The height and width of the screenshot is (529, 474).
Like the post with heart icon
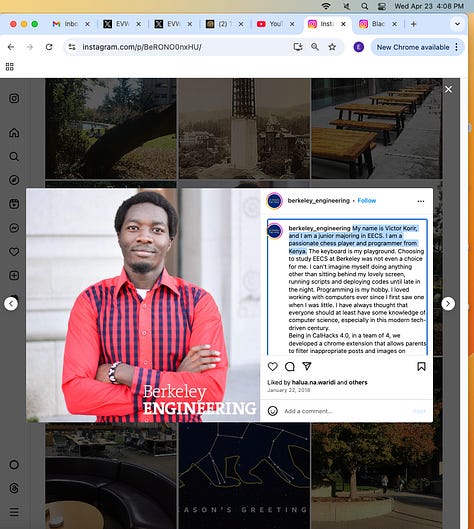(x=273, y=366)
